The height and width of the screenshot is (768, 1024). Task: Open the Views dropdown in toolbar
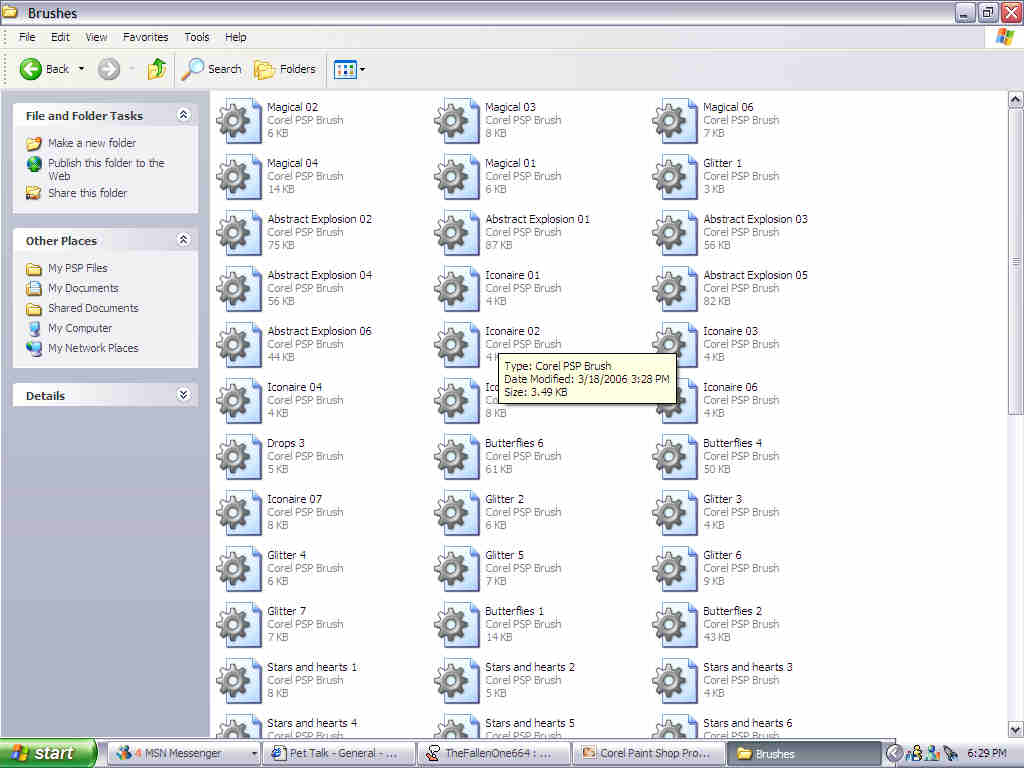(349, 69)
